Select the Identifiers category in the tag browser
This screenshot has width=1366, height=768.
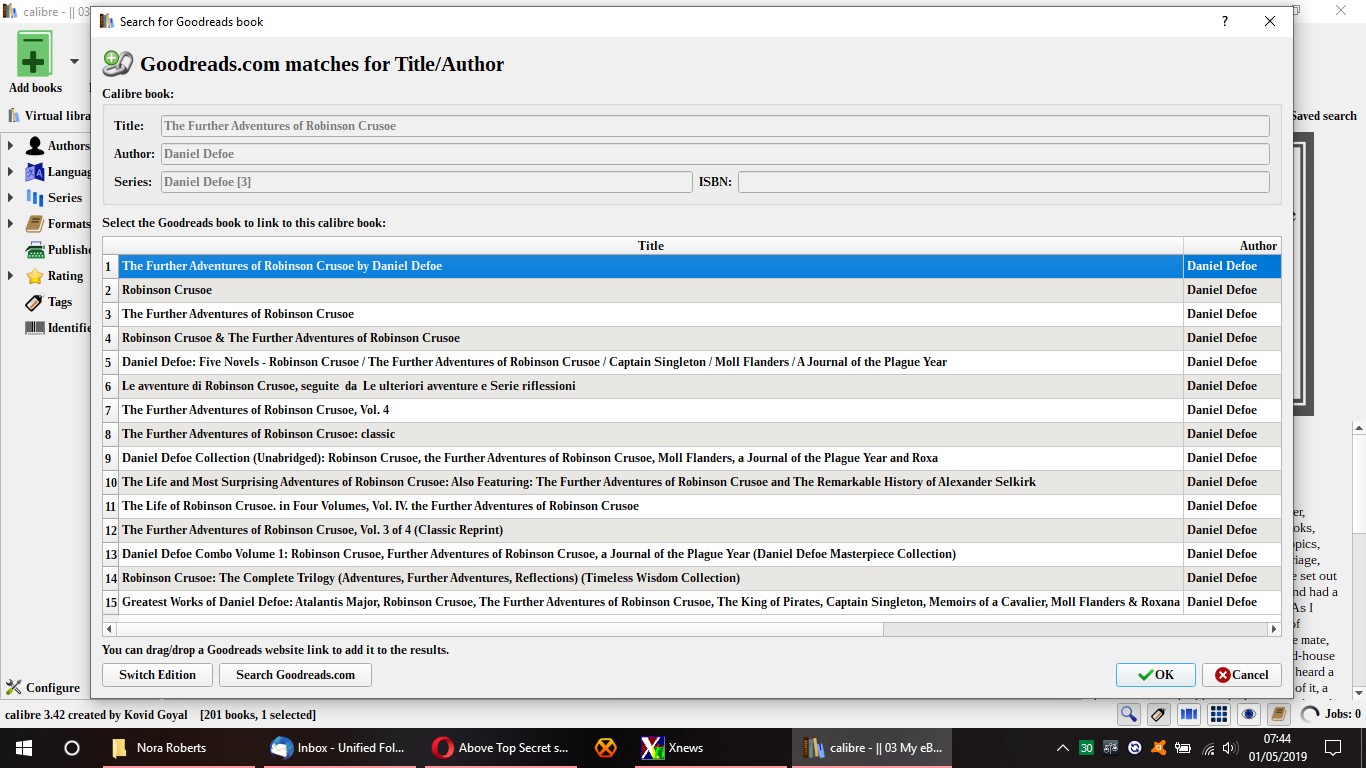[57, 328]
